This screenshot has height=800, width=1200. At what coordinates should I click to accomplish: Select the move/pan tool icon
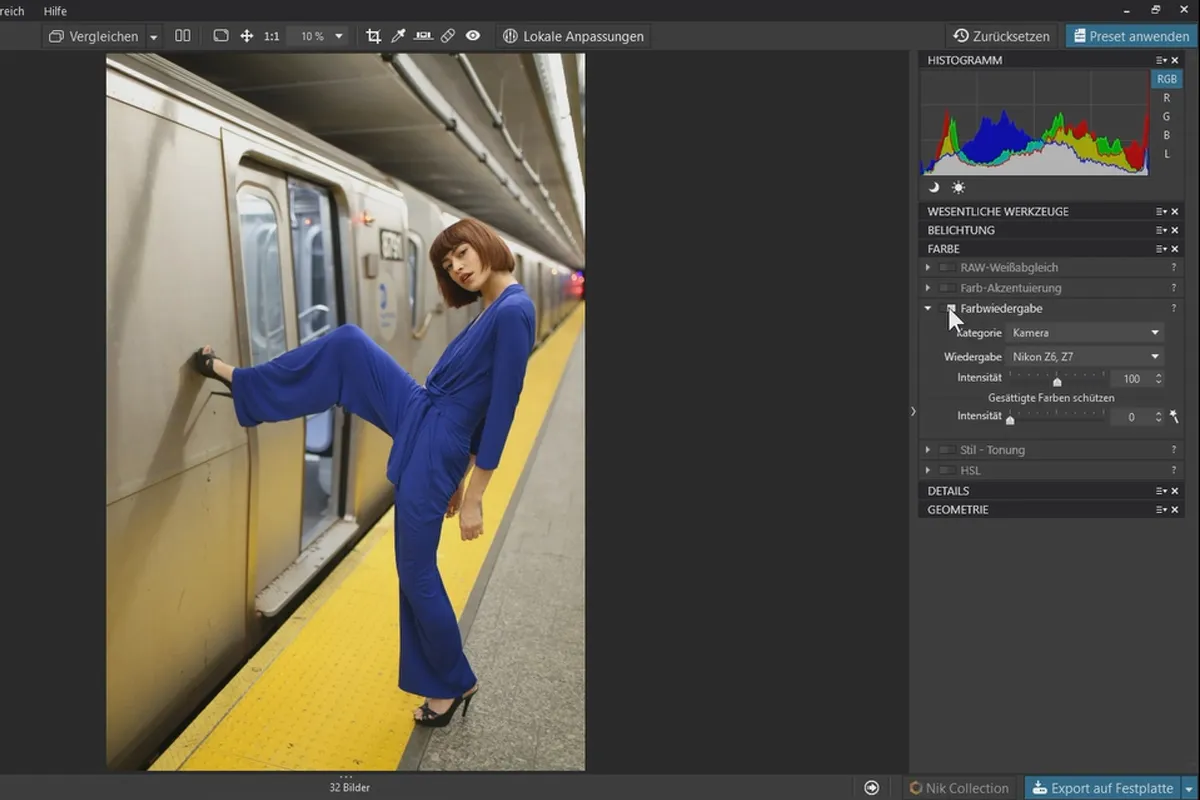pos(247,36)
